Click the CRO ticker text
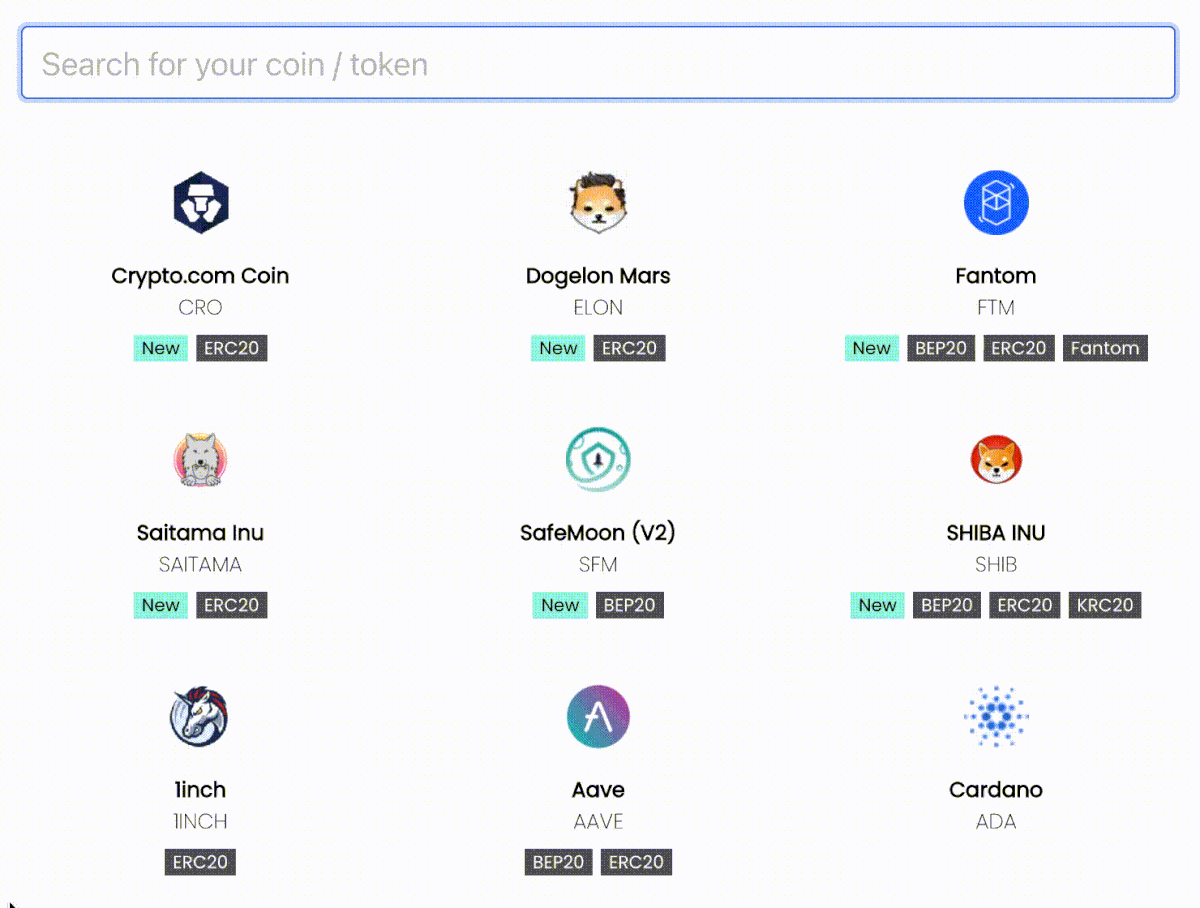 pos(200,308)
